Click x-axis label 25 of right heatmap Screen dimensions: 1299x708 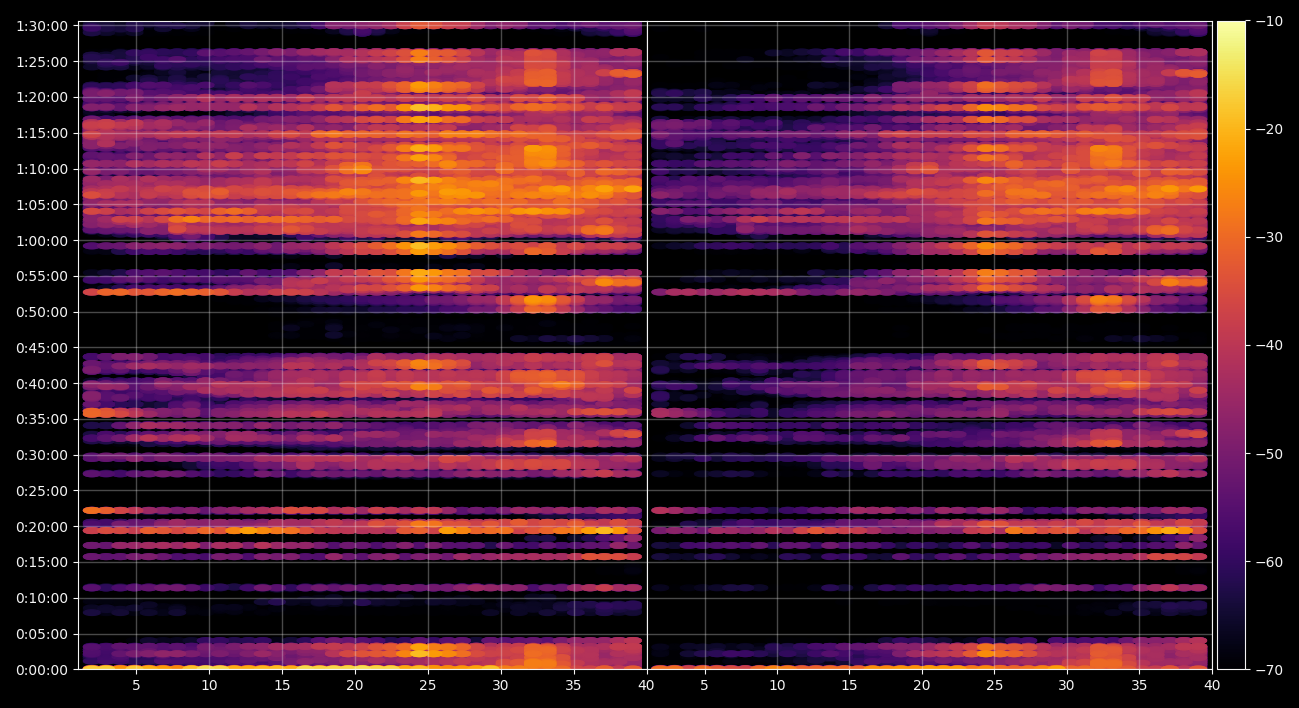[x=994, y=686]
